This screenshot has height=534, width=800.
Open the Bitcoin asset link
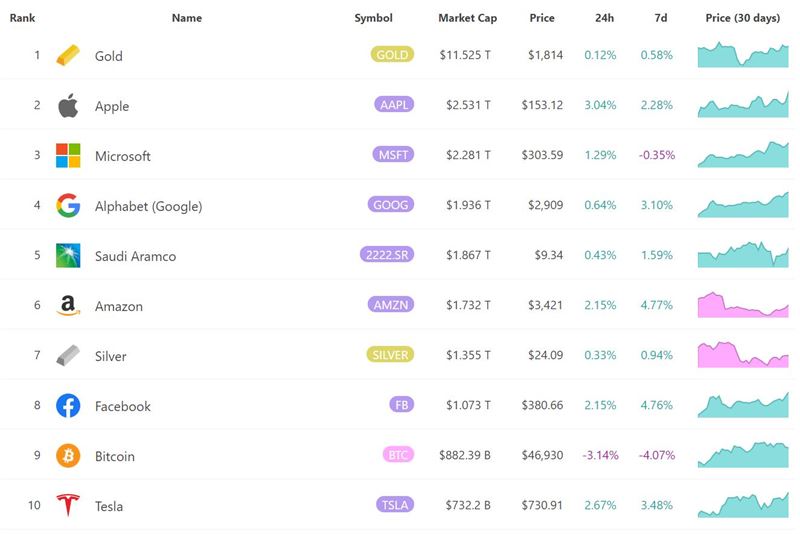[115, 456]
